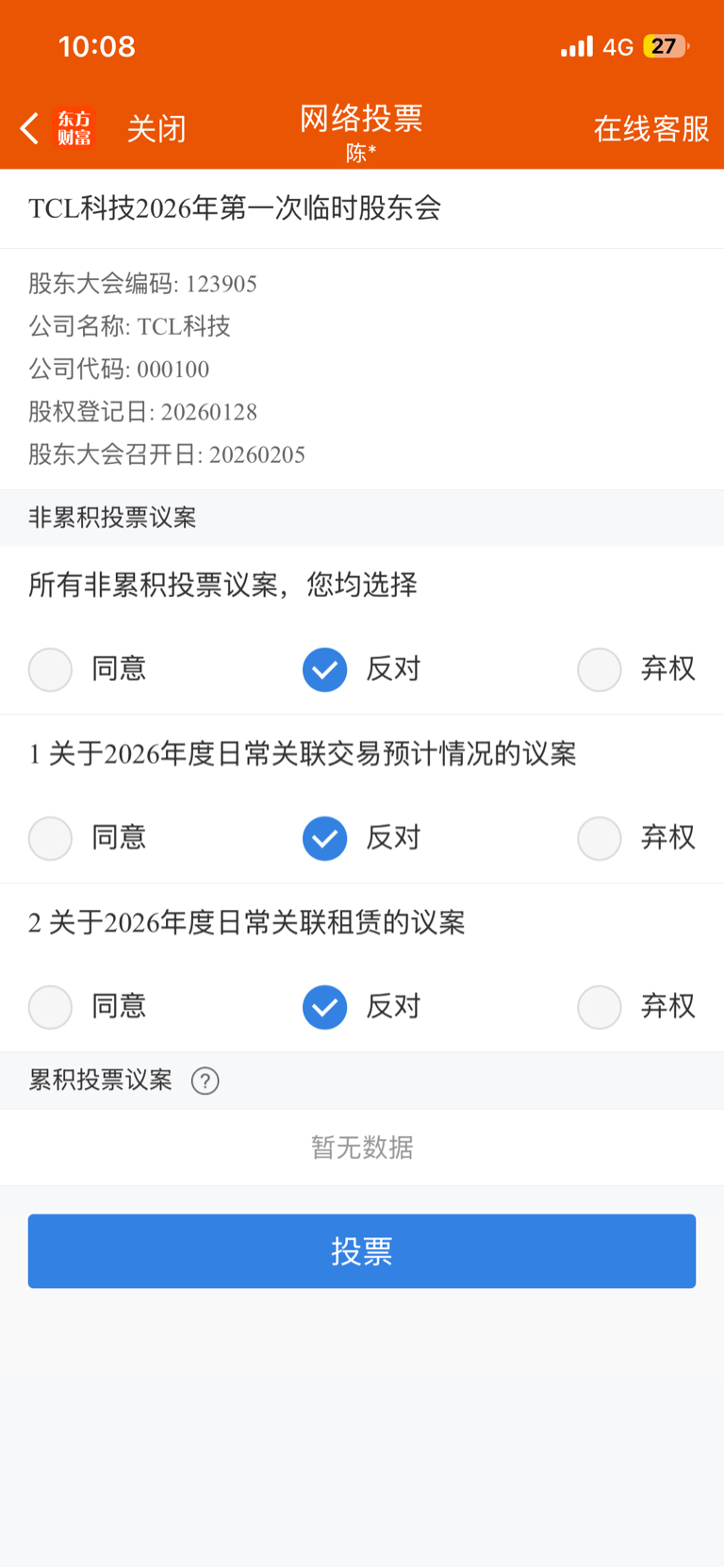
Task: Tap the TCL科技2026年第一次临时股东会 heading
Action: pos(235,208)
